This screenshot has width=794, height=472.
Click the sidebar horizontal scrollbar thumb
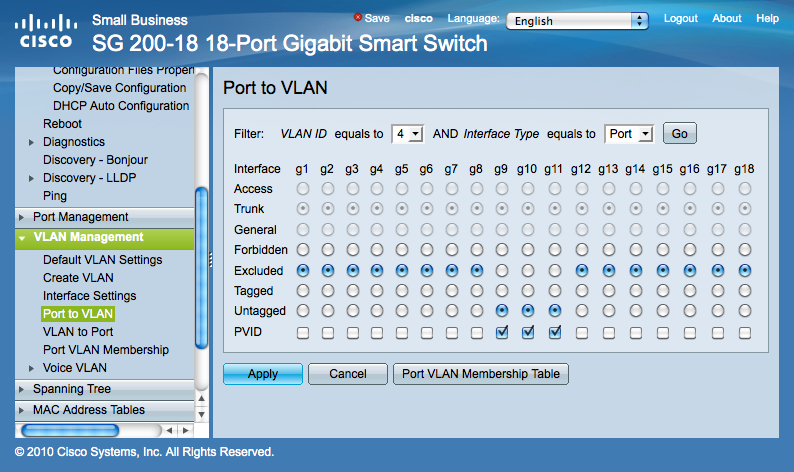(x=70, y=430)
